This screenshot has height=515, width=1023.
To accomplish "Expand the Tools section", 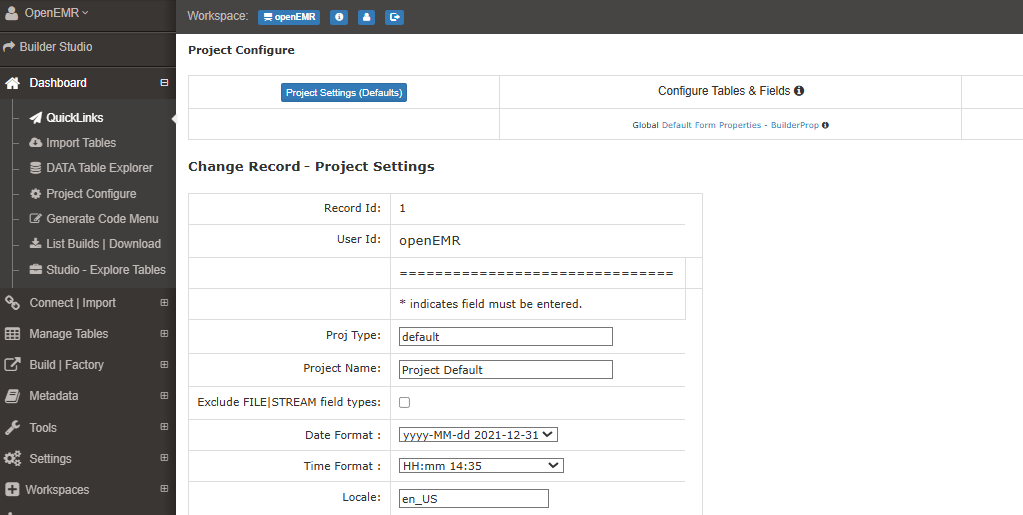I will pos(164,427).
